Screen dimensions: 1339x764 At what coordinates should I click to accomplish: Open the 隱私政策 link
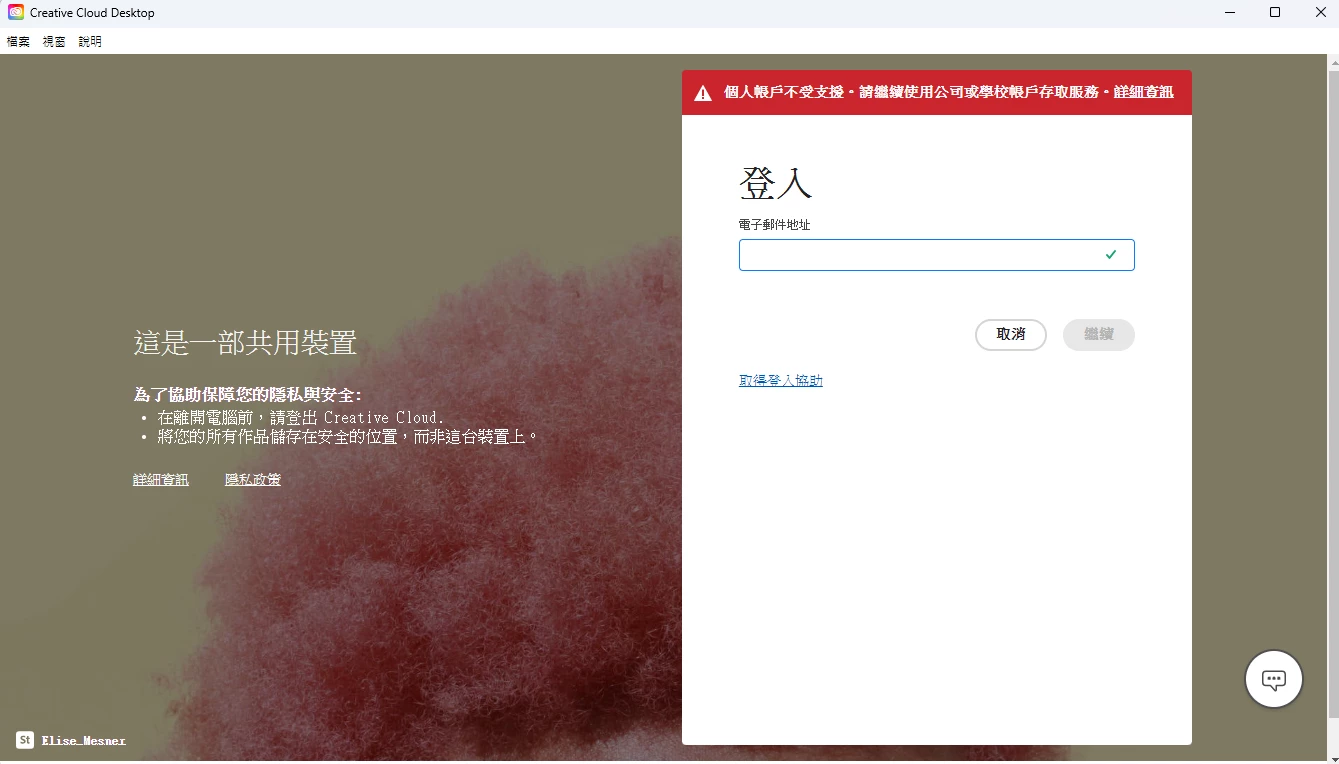point(253,480)
